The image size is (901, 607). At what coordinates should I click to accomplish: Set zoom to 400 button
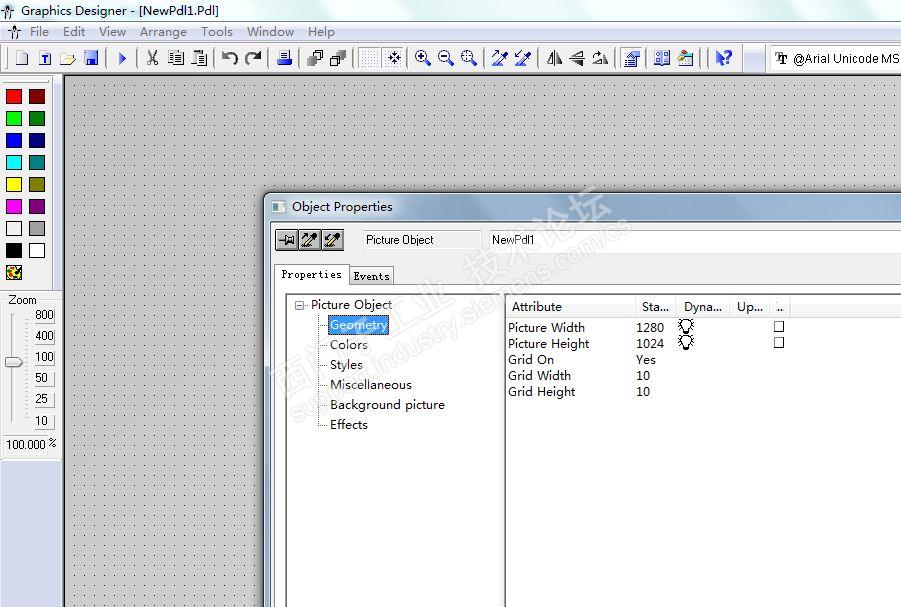point(44,336)
